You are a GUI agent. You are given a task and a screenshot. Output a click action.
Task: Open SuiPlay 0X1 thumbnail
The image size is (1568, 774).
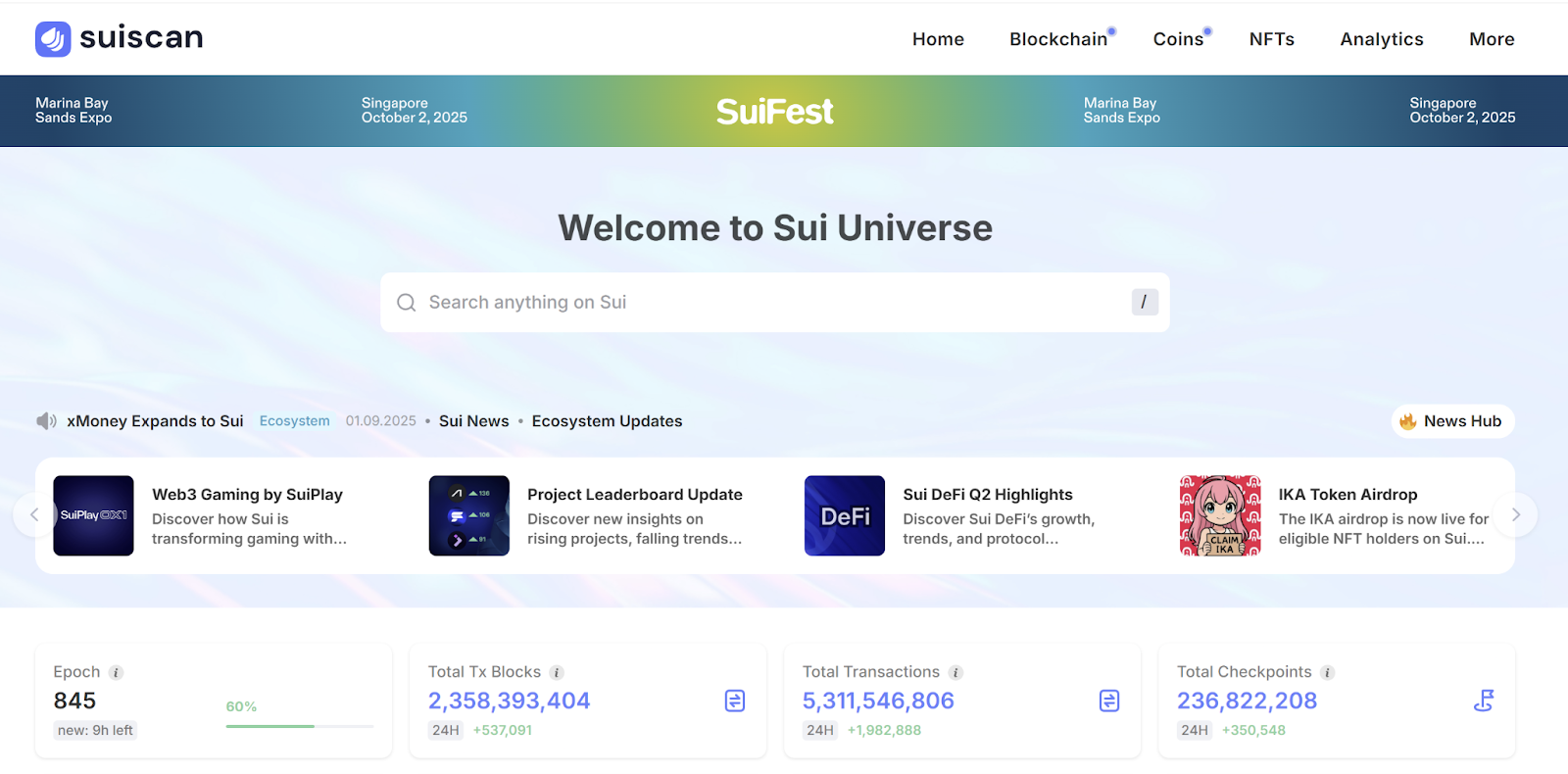pyautogui.click(x=93, y=515)
